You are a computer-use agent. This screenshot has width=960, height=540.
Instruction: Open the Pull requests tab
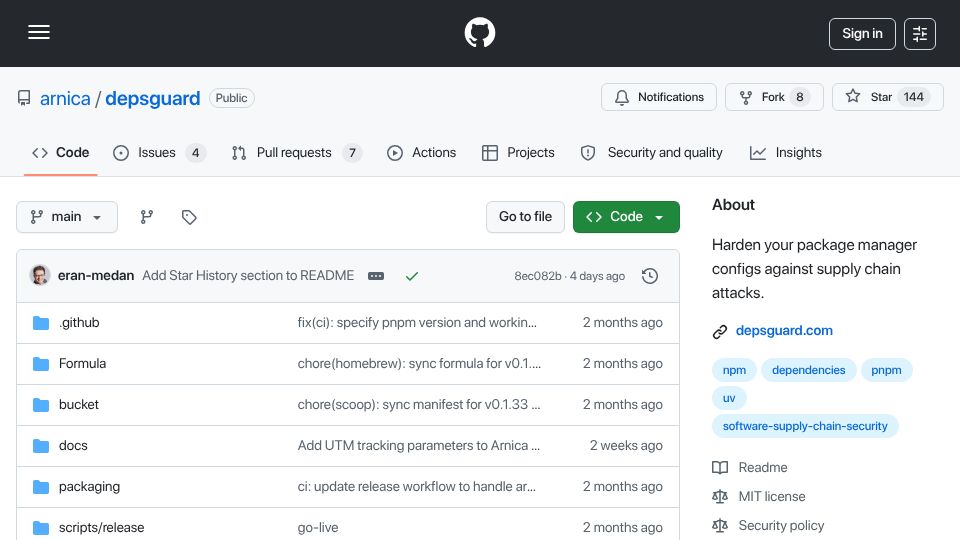tap(297, 152)
